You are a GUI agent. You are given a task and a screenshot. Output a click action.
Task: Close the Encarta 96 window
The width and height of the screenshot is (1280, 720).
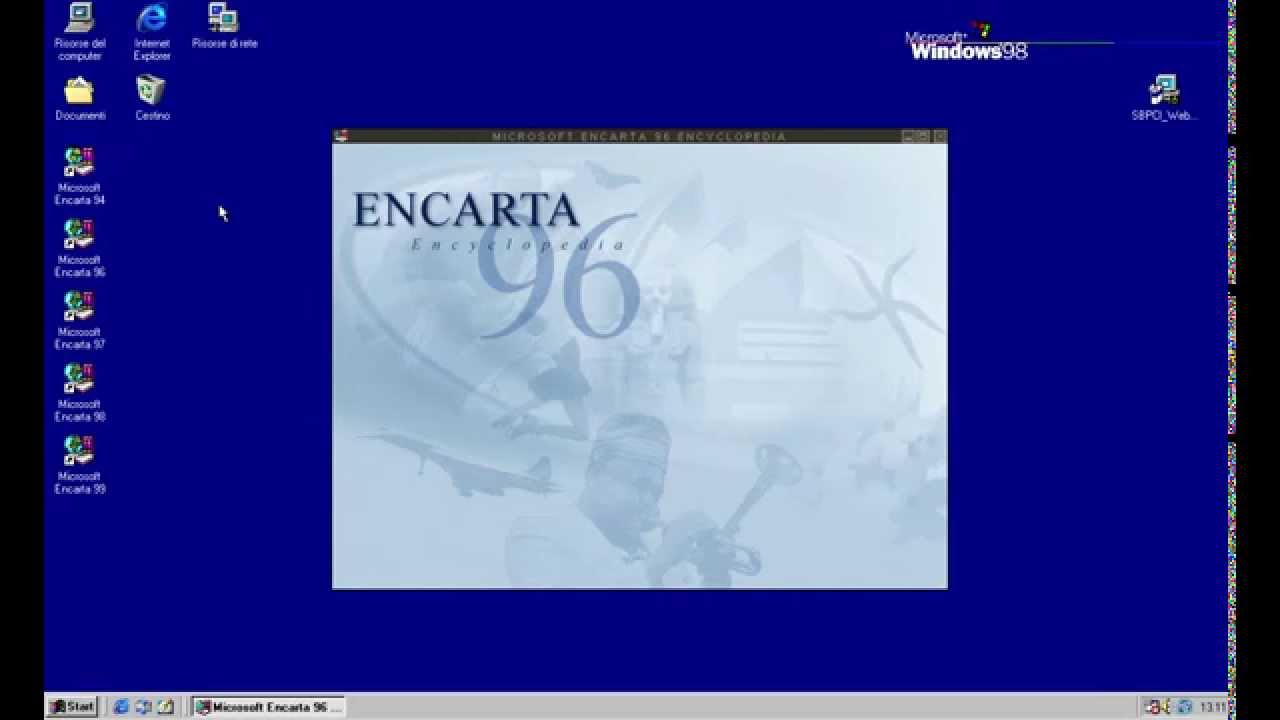pyautogui.click(x=939, y=136)
